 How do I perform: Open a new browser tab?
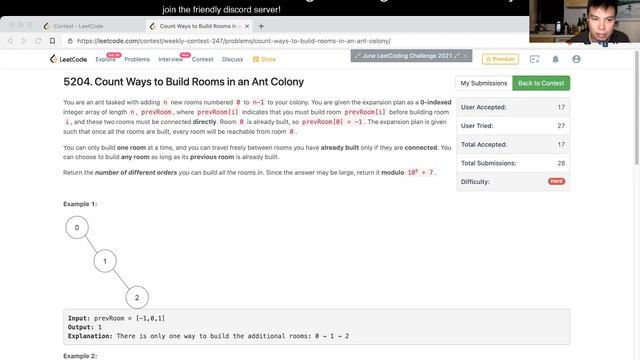(261, 26)
